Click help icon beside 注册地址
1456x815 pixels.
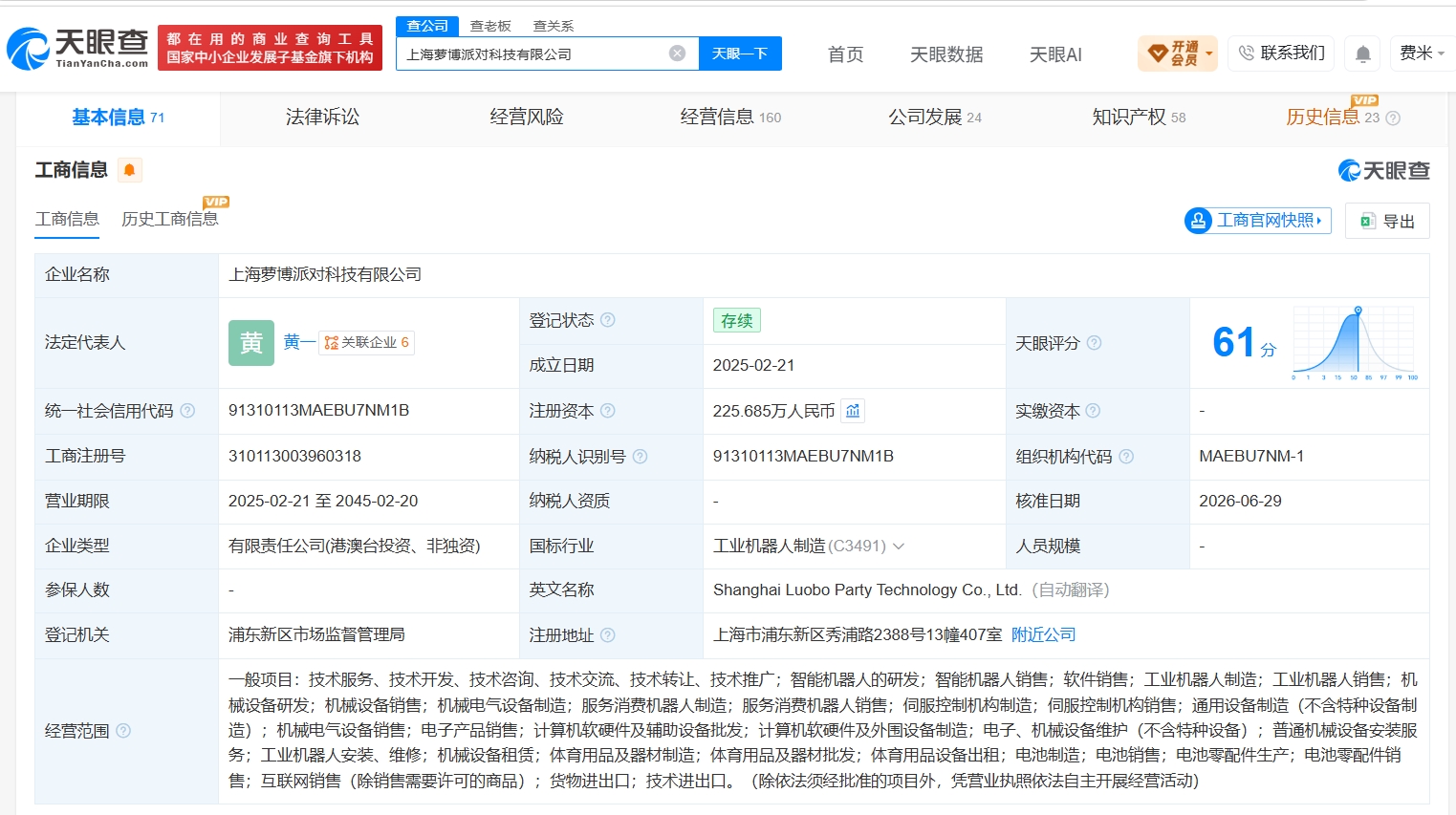(x=607, y=635)
